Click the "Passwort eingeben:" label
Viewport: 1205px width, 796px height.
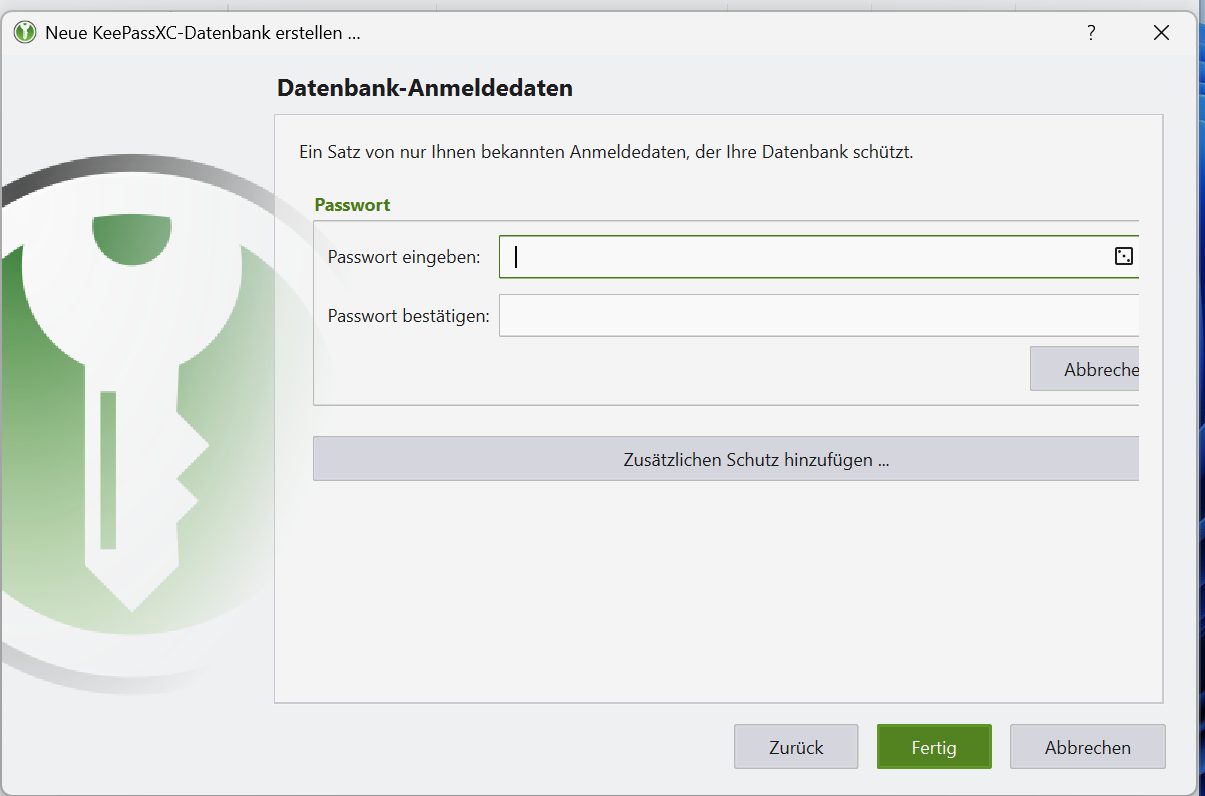pyautogui.click(x=404, y=257)
